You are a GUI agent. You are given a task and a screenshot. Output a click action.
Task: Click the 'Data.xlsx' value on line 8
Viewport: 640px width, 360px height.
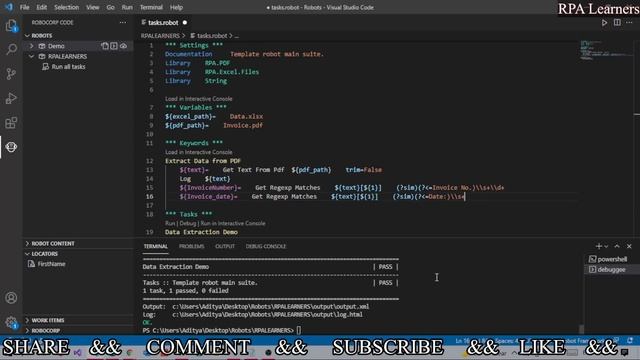click(246, 116)
